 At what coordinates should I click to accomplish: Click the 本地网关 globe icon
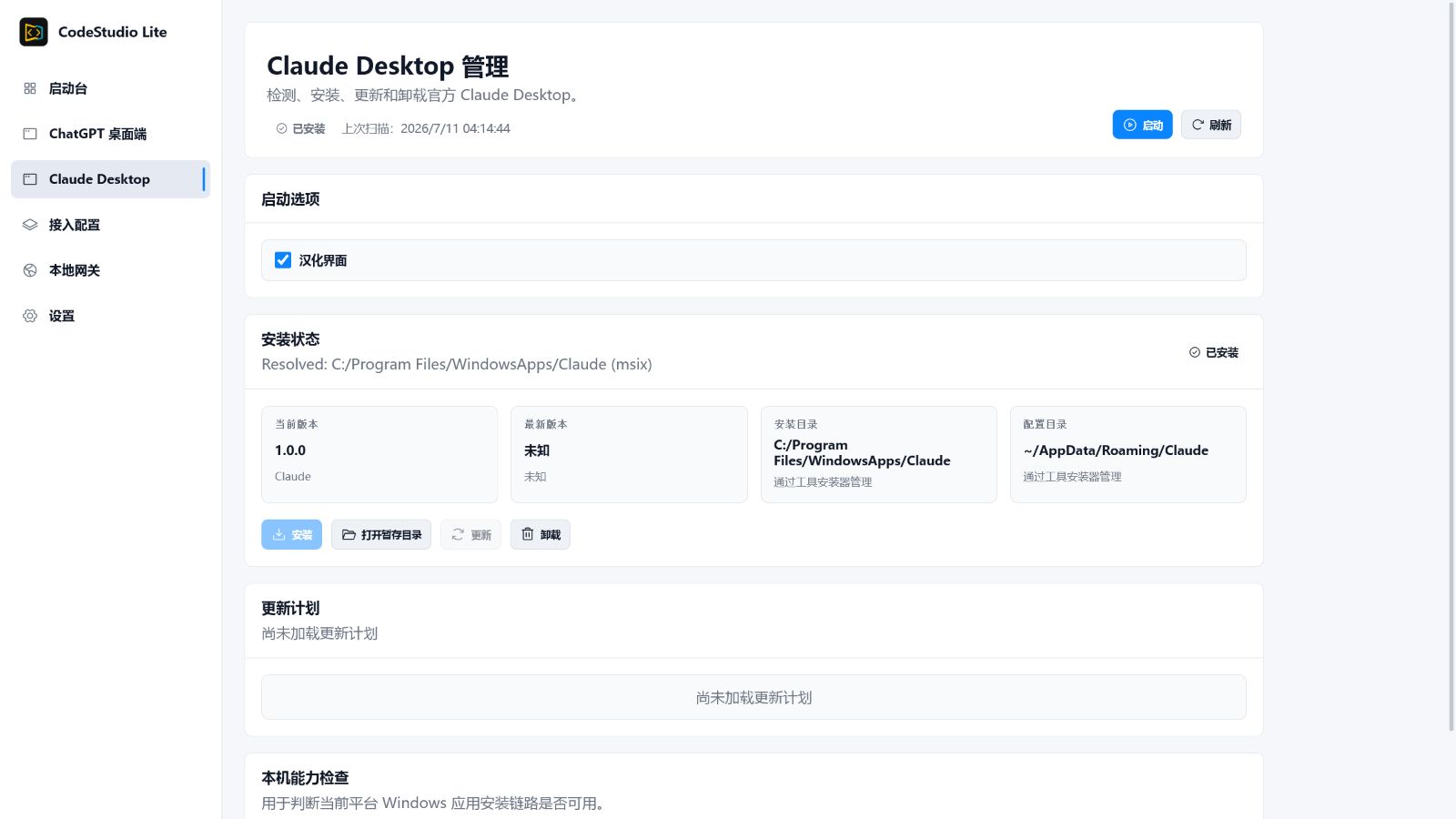tap(30, 270)
